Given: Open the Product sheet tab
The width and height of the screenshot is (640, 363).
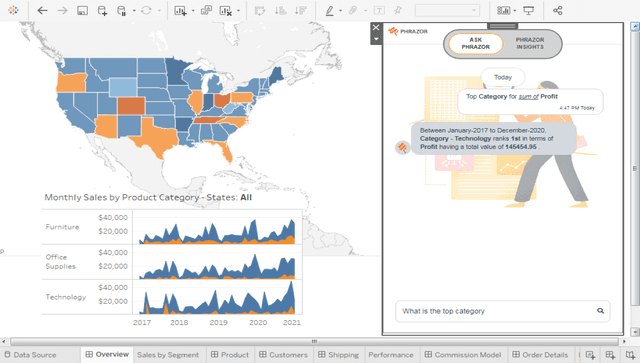Looking at the screenshot, I should [x=230, y=355].
